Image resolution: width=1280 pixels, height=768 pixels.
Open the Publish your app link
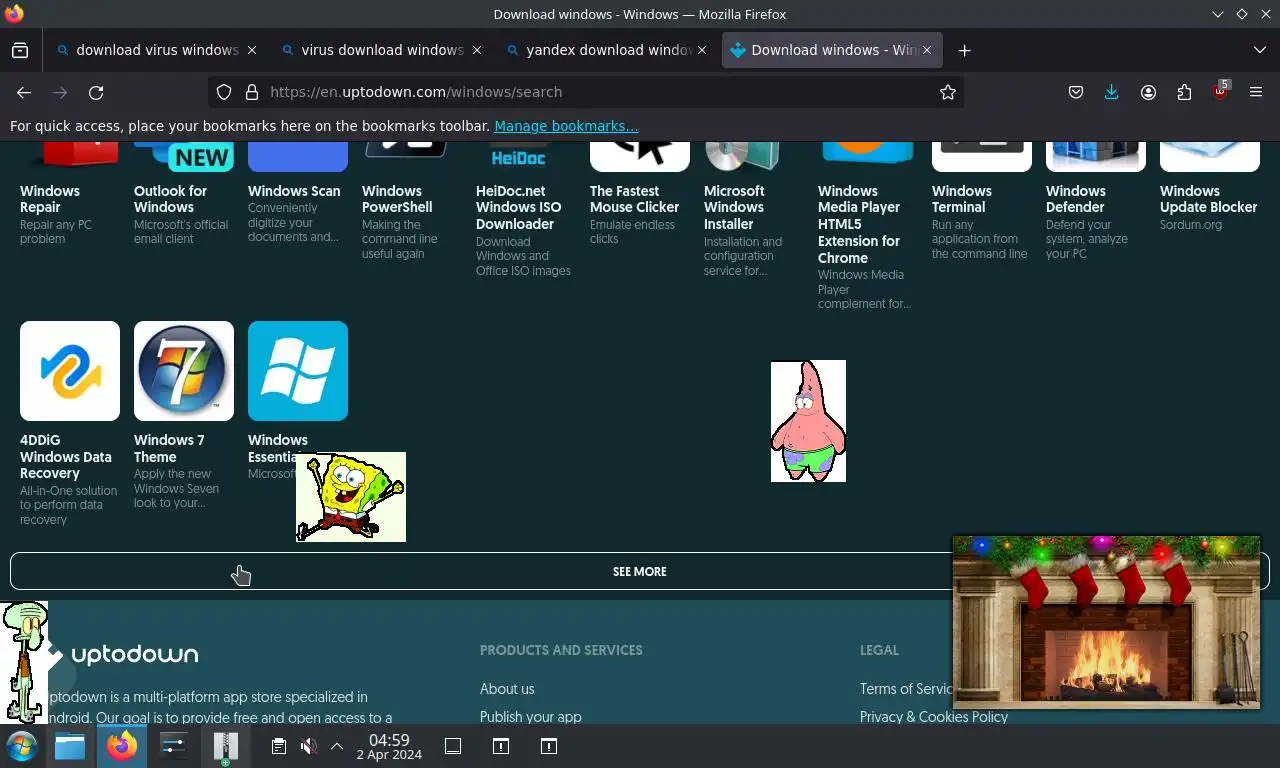[x=530, y=717]
